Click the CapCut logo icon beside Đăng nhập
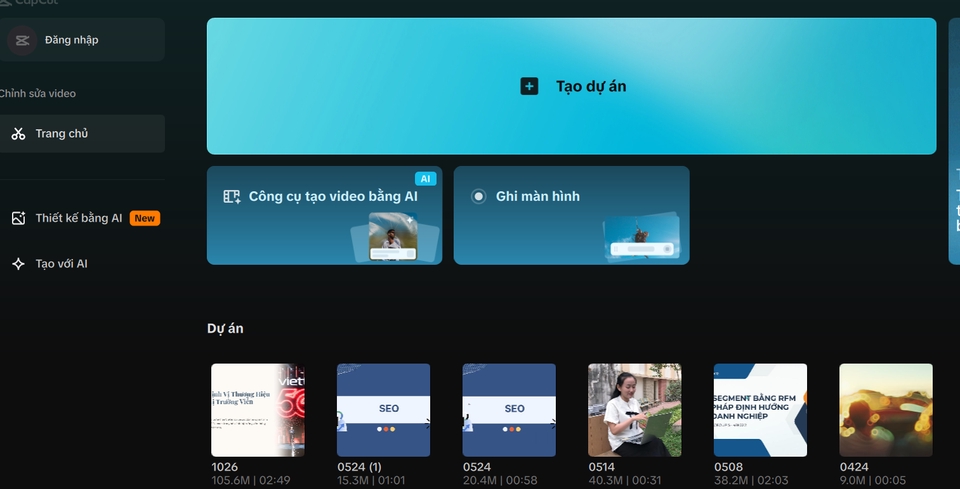960x489 pixels. point(20,40)
